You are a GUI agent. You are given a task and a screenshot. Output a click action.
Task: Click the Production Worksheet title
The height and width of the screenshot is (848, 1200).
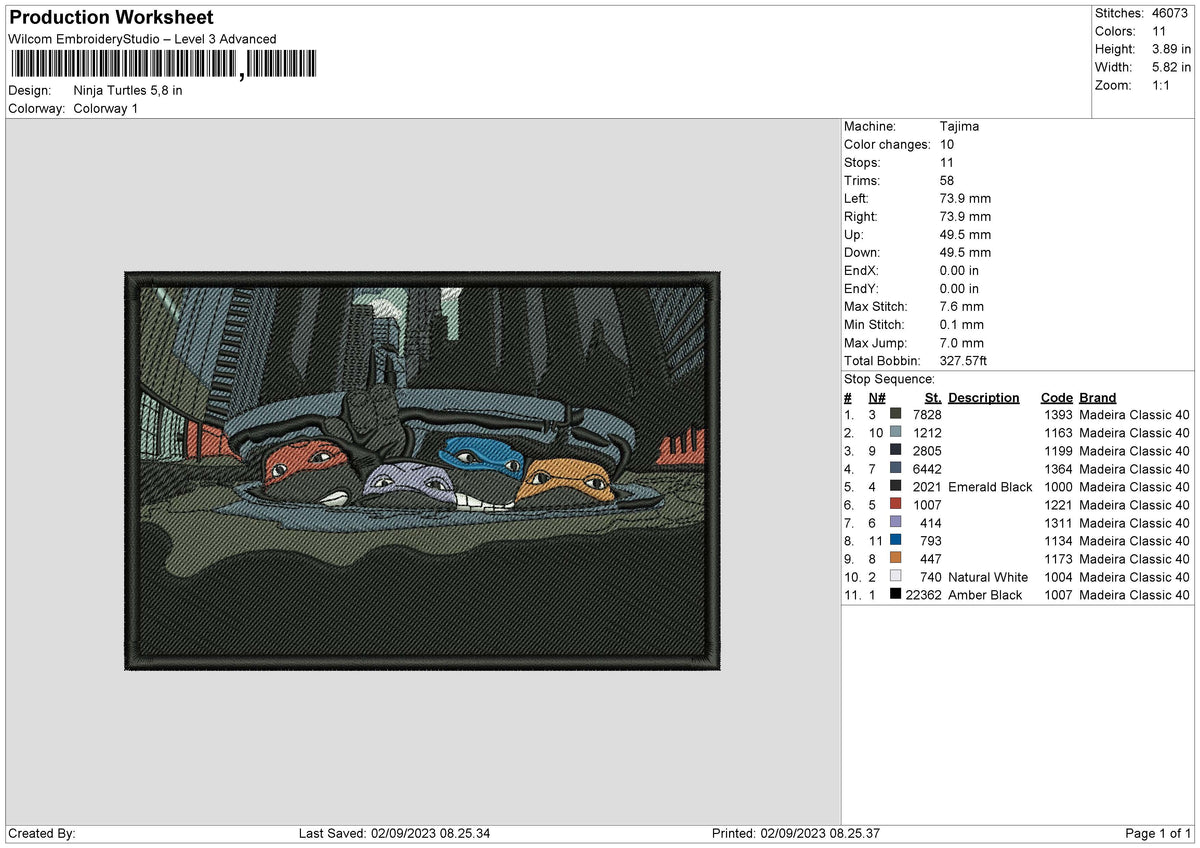tap(111, 18)
